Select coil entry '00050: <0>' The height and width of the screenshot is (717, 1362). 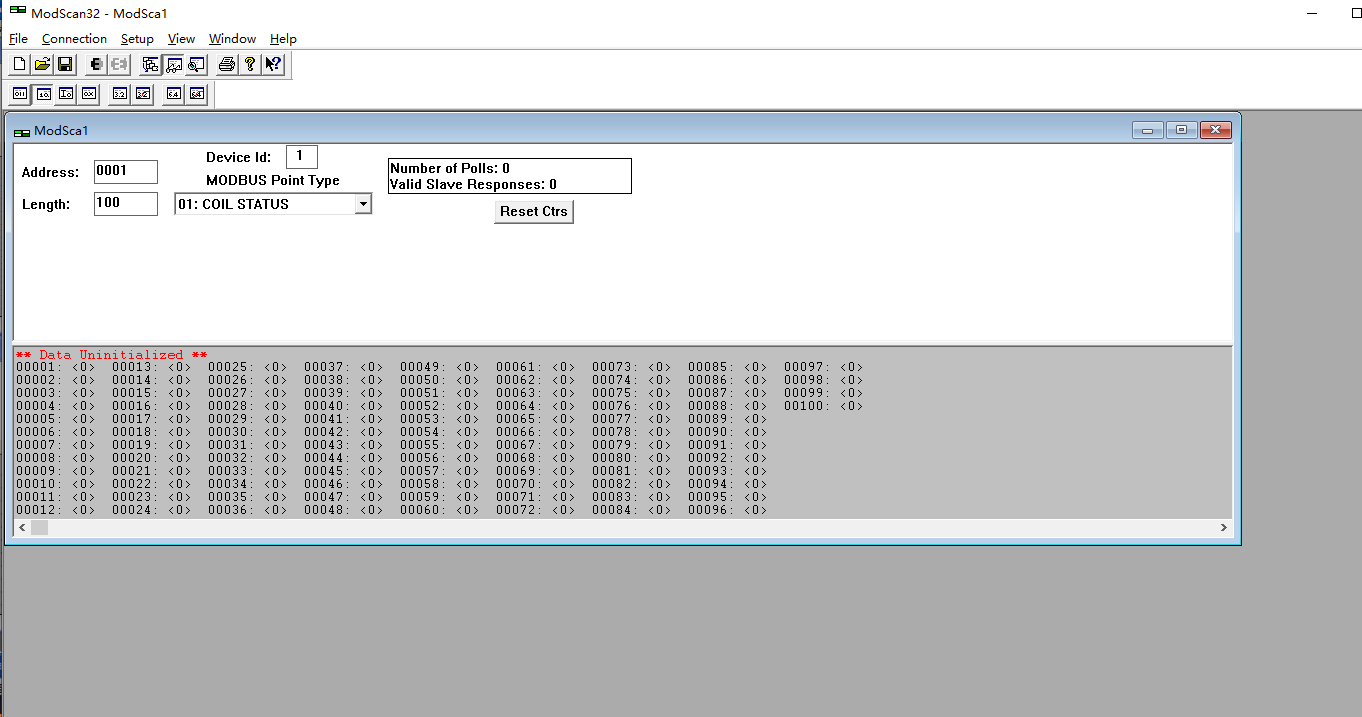pyautogui.click(x=439, y=380)
